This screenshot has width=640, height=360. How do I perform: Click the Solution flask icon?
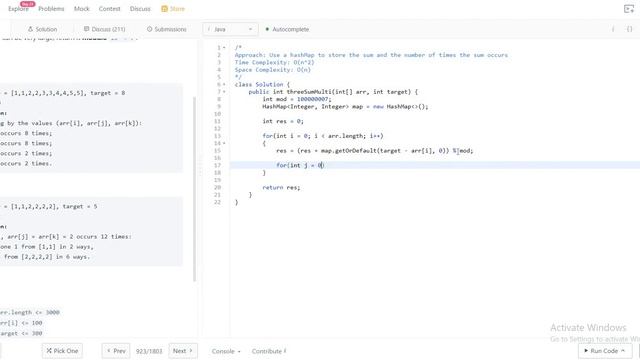tap(30, 29)
